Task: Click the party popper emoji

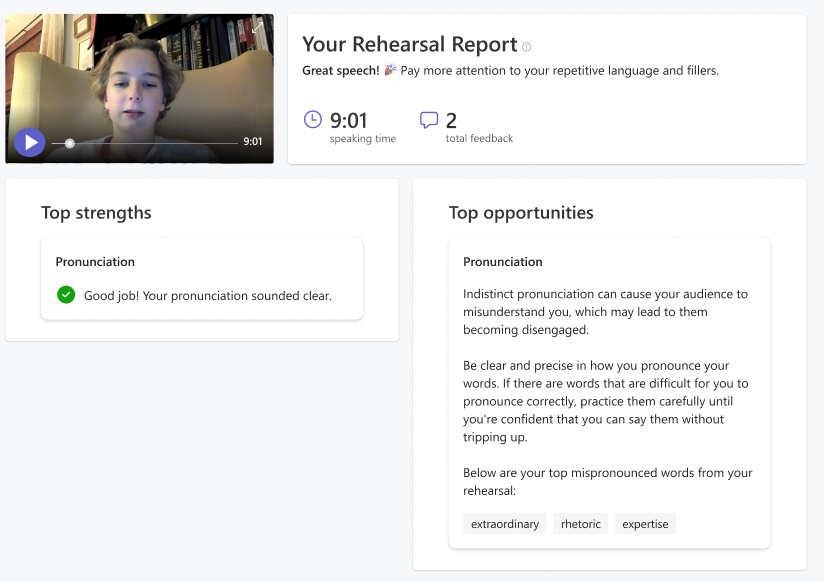Action: [x=390, y=70]
